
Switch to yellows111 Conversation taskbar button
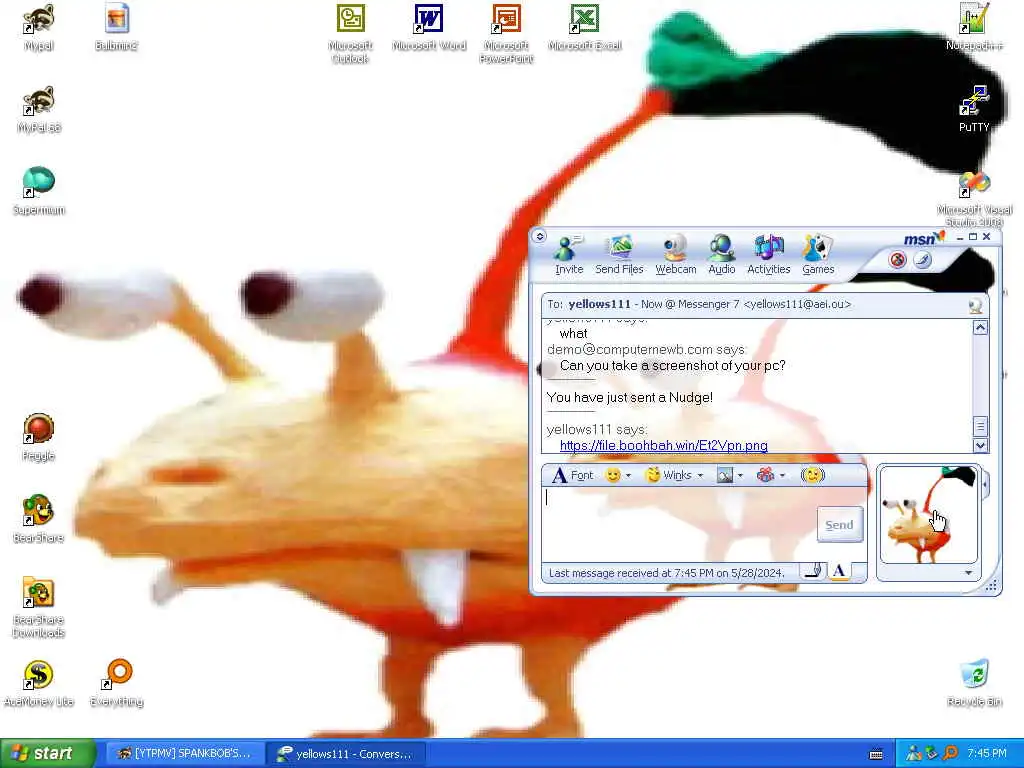(x=347, y=754)
